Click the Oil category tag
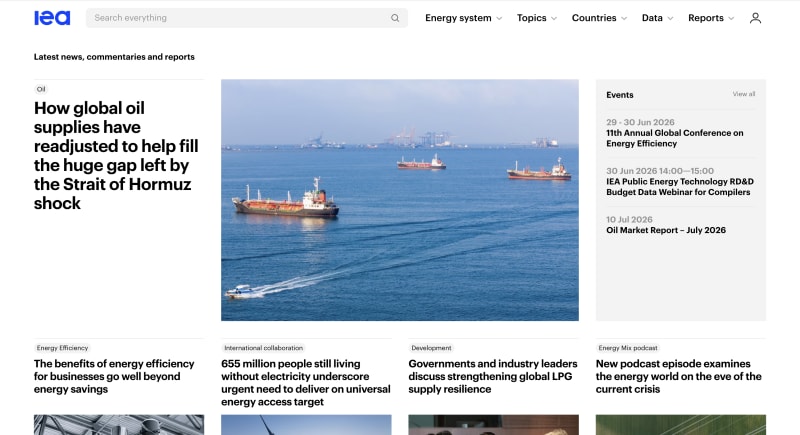Viewport: 800px width, 435px height. [41, 89]
